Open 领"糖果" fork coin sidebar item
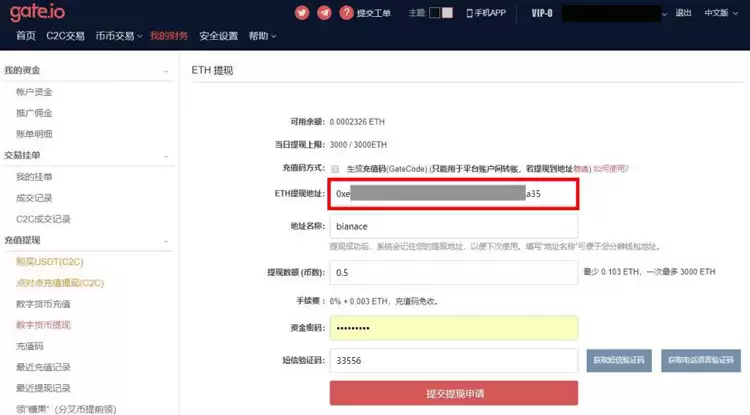 coord(66,409)
